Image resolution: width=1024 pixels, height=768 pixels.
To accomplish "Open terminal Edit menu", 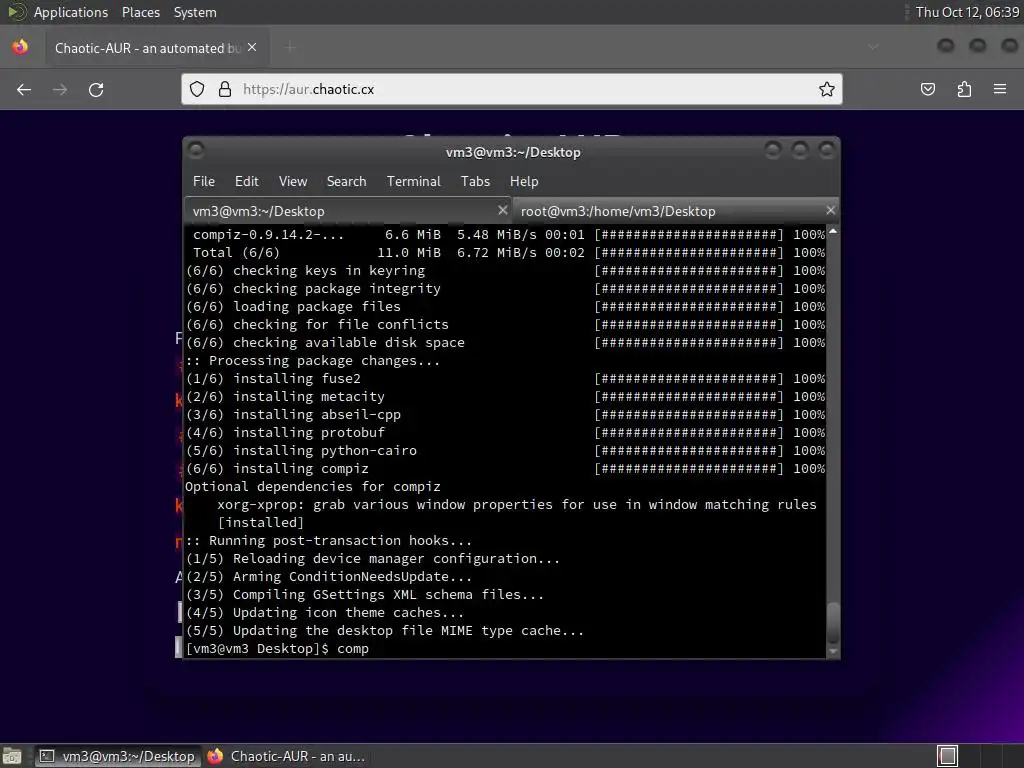I will (246, 182).
